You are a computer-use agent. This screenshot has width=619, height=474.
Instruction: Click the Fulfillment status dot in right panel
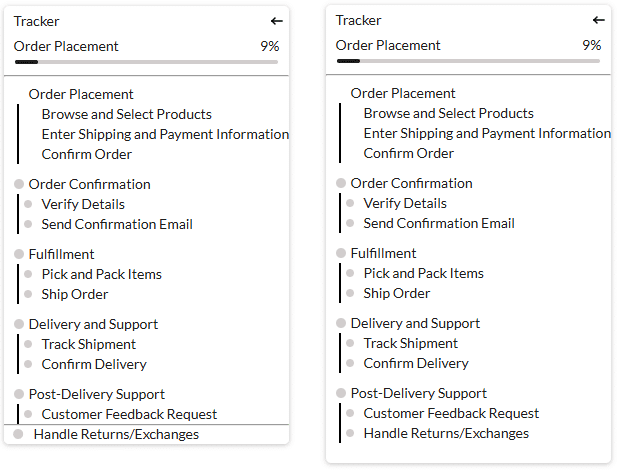click(341, 253)
